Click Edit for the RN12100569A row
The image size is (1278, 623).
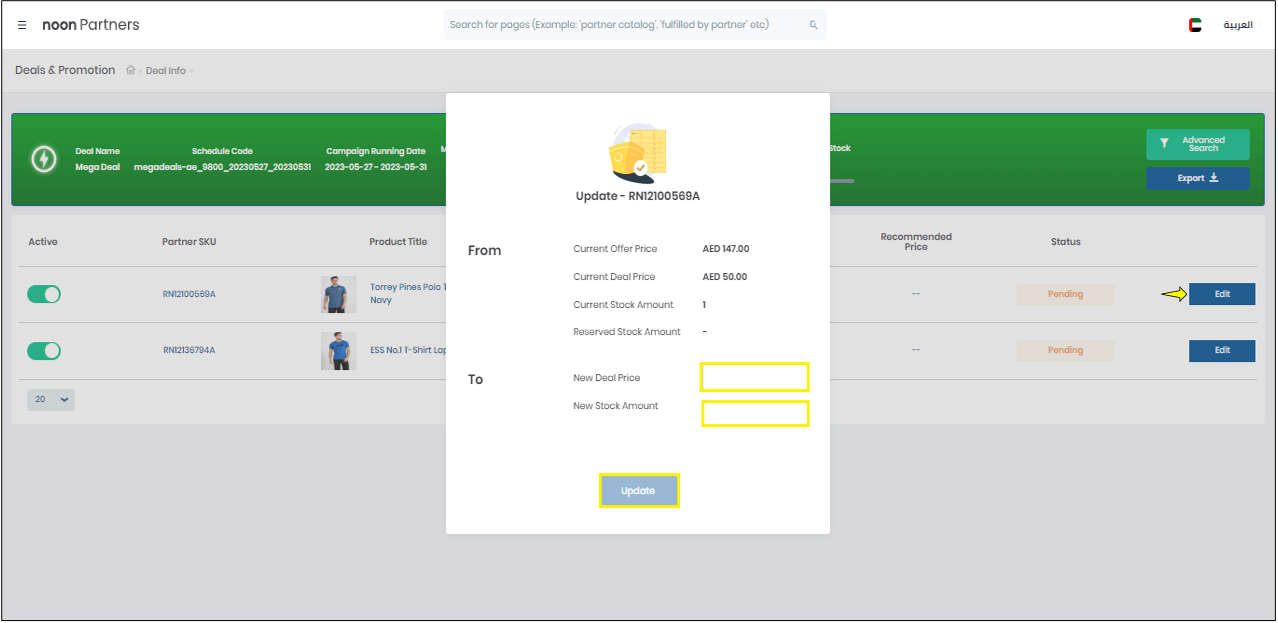pos(1222,294)
